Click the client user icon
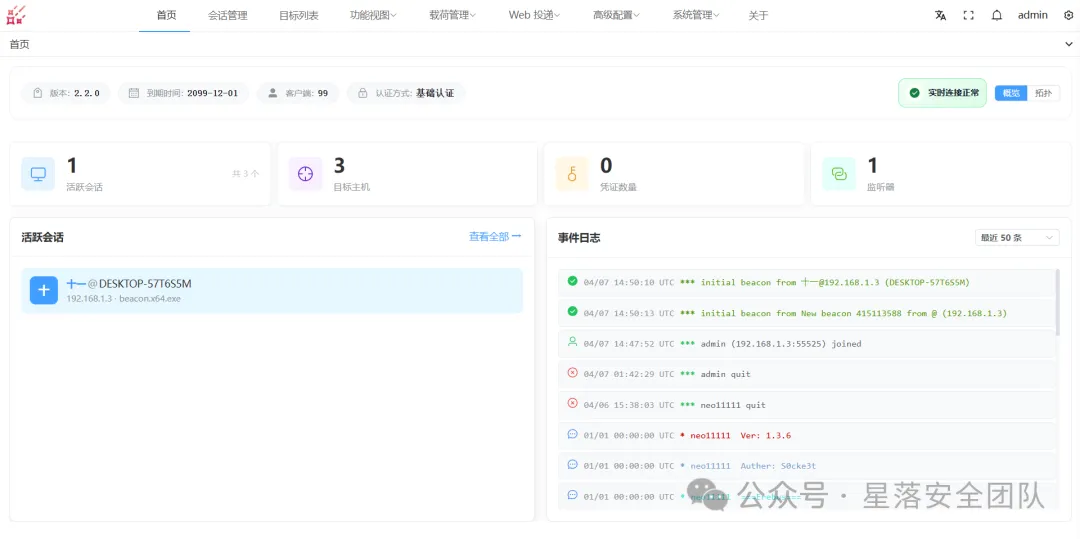This screenshot has width=1080, height=539. [x=273, y=93]
